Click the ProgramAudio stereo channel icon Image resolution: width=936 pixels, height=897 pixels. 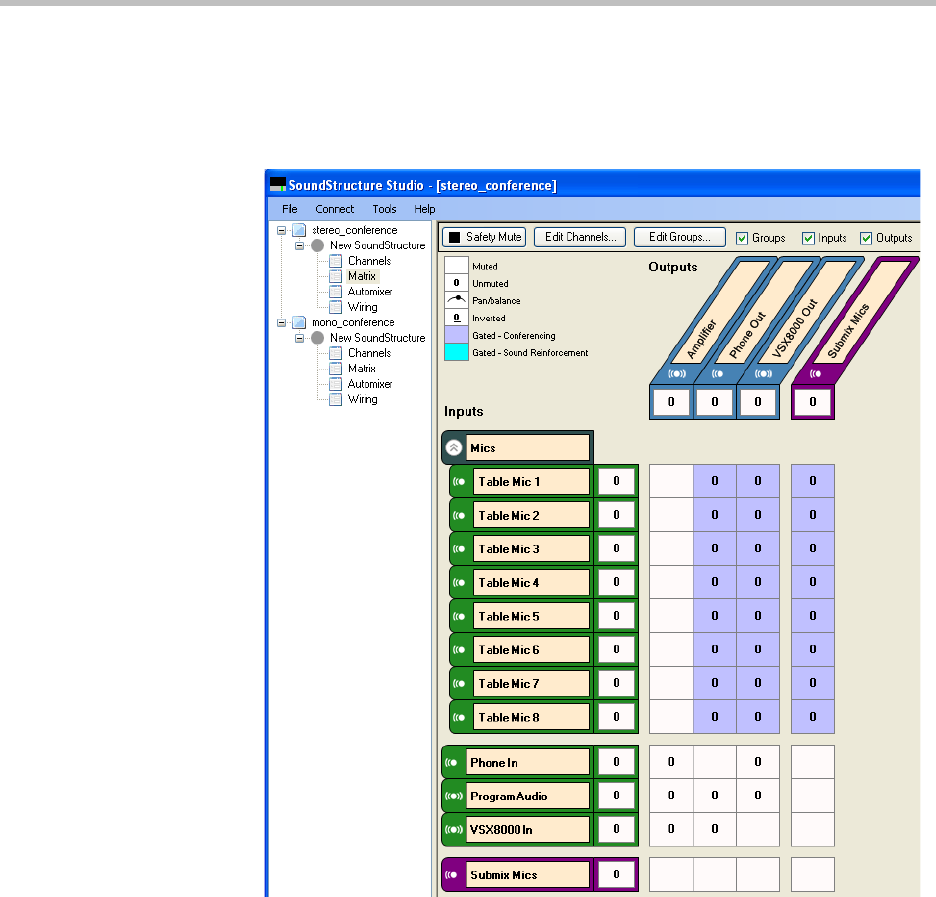coord(453,796)
